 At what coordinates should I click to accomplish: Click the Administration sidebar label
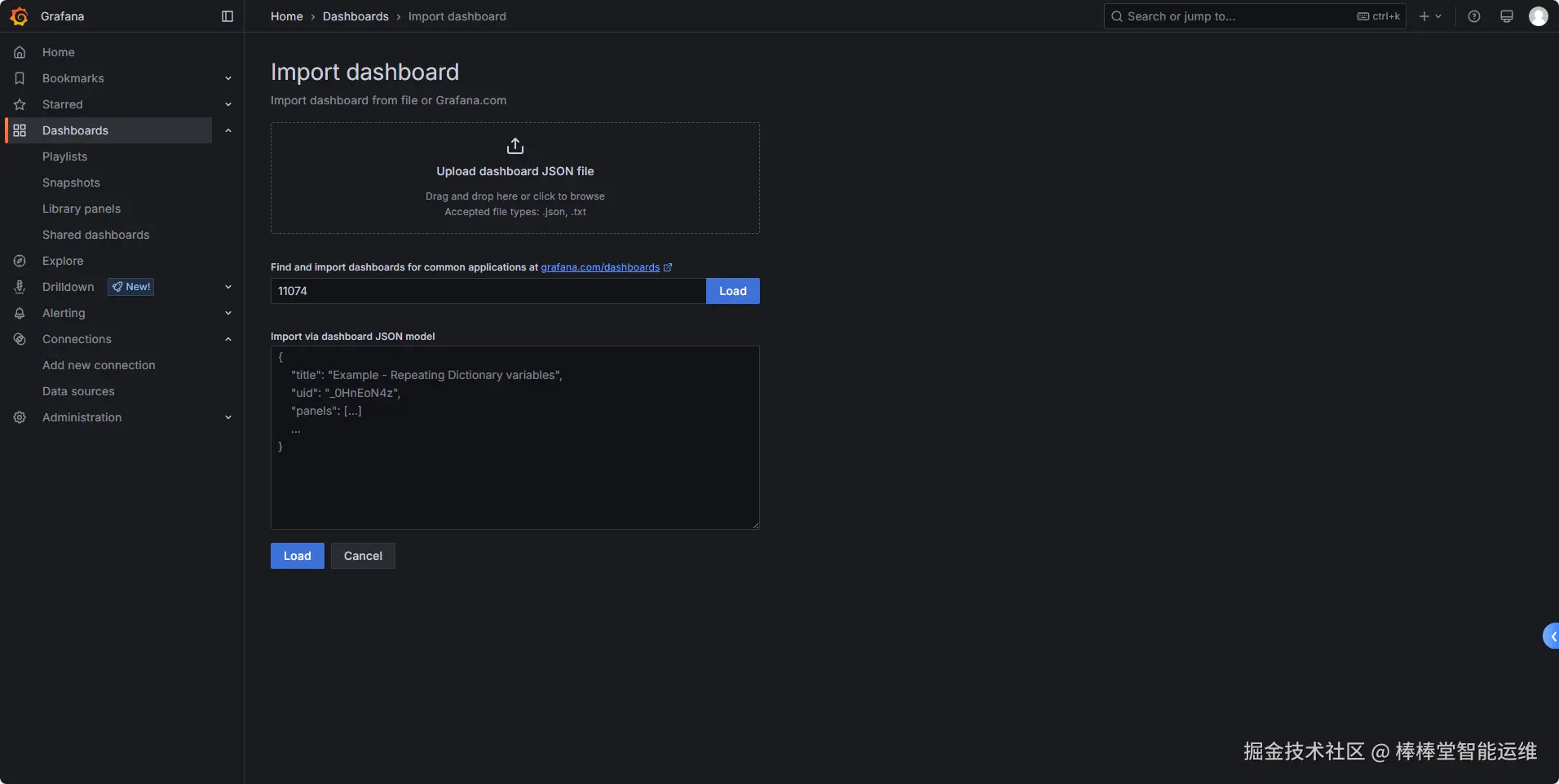[82, 417]
